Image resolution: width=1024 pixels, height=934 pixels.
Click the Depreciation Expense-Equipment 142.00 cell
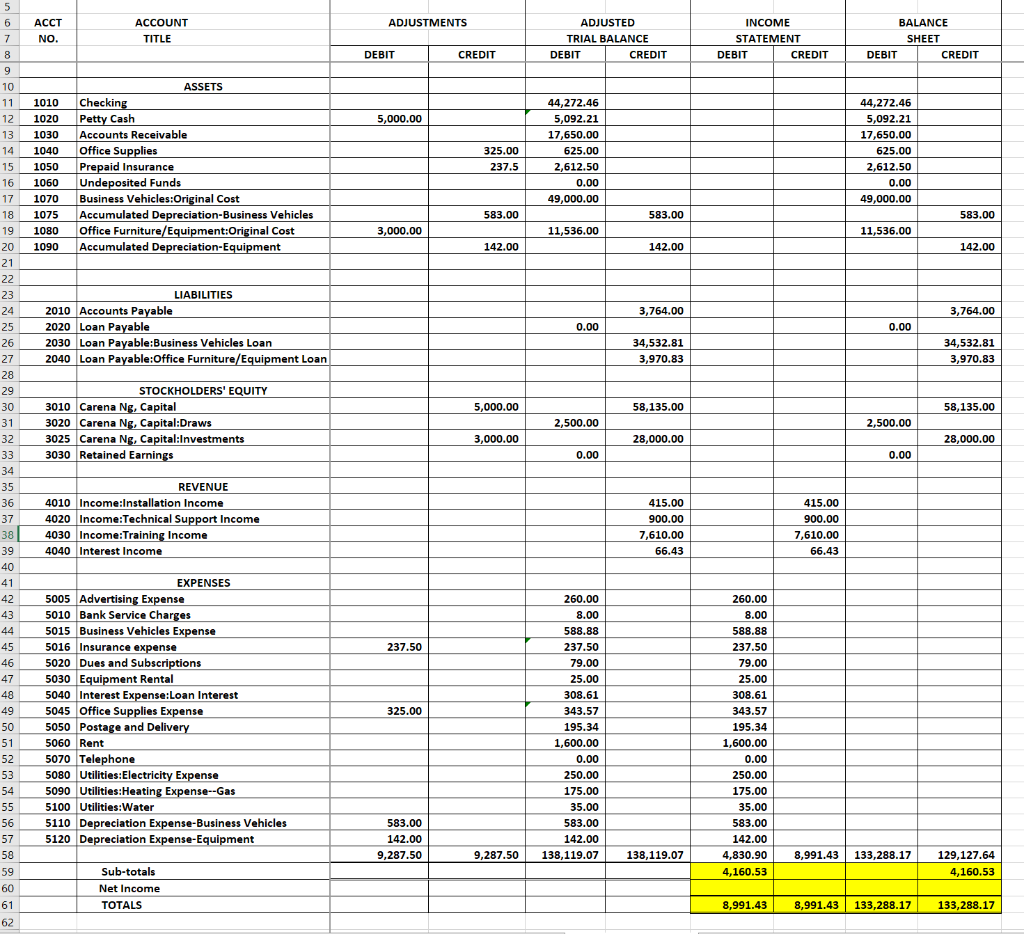point(565,838)
